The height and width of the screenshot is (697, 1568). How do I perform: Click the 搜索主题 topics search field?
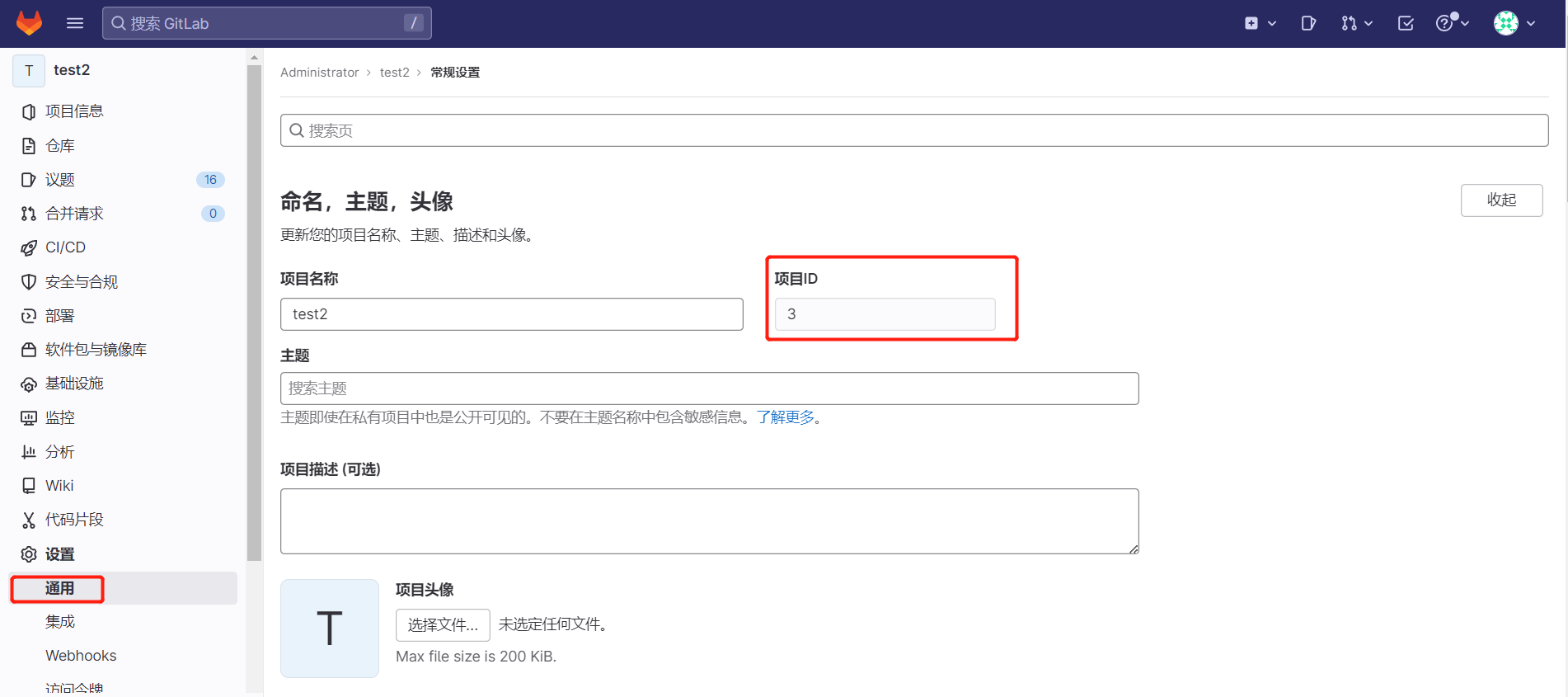point(709,389)
